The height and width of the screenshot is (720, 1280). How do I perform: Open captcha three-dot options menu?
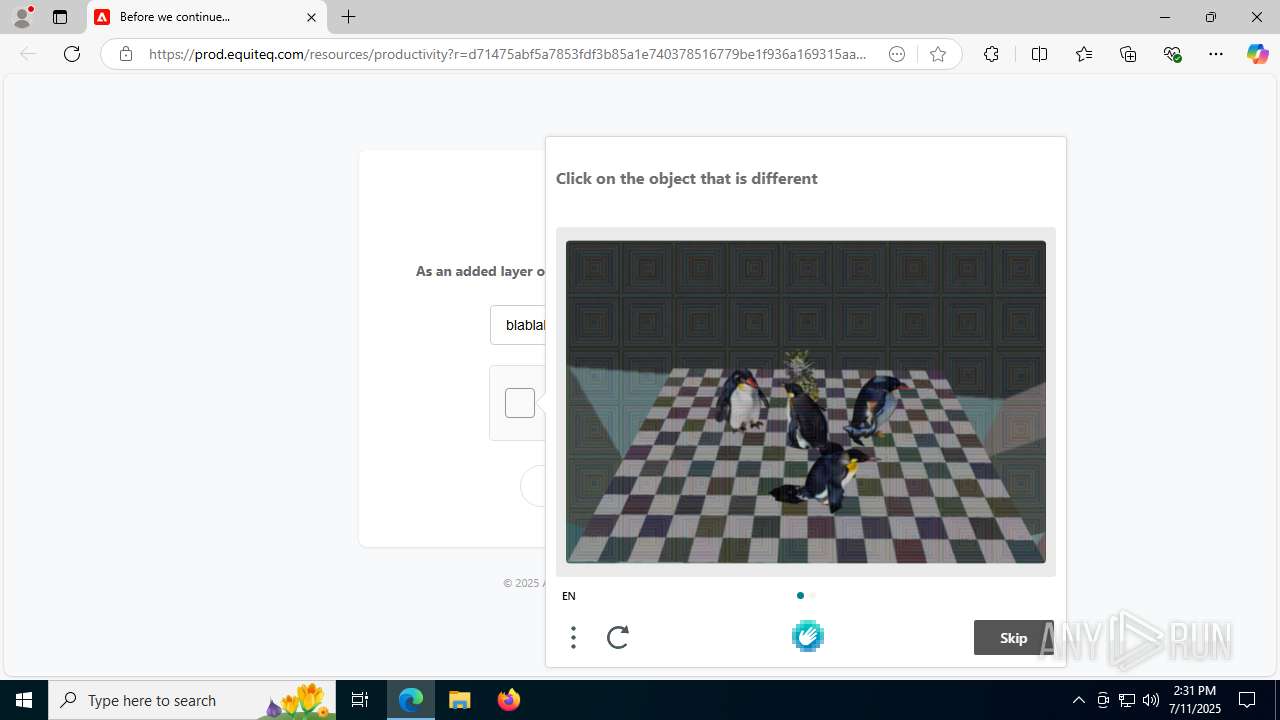tap(573, 637)
